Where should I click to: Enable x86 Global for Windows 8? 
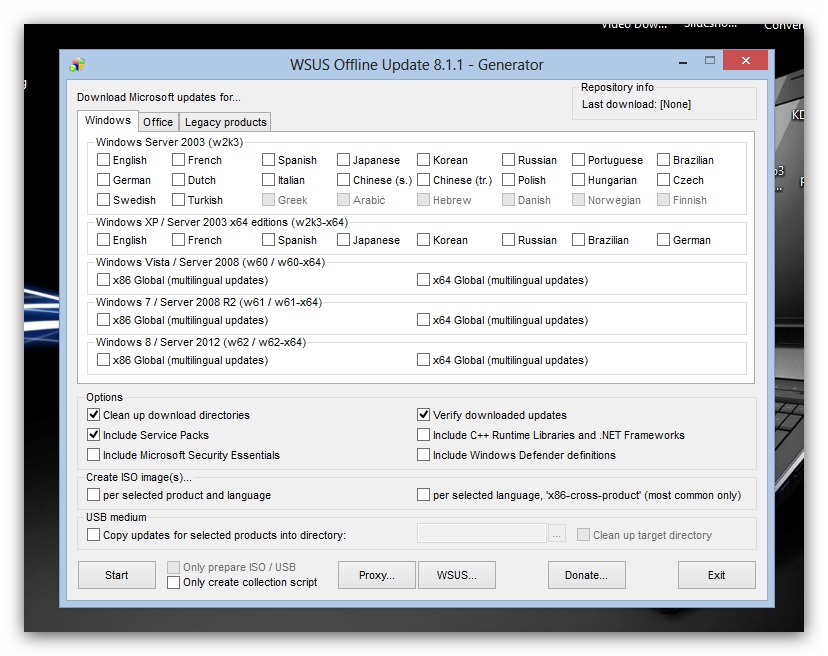click(x=104, y=360)
